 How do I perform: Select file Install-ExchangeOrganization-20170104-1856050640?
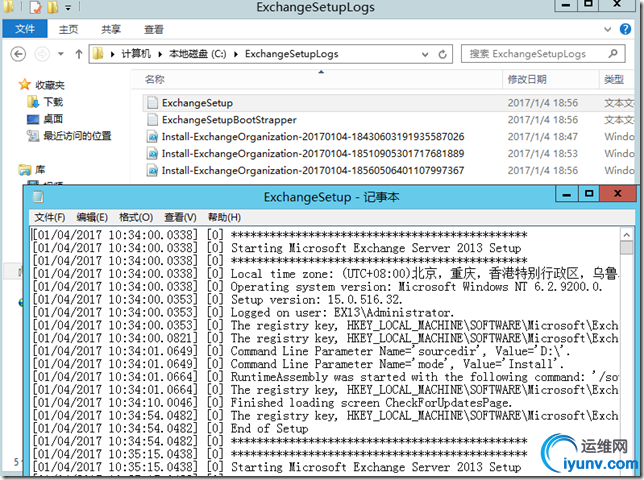(313, 170)
